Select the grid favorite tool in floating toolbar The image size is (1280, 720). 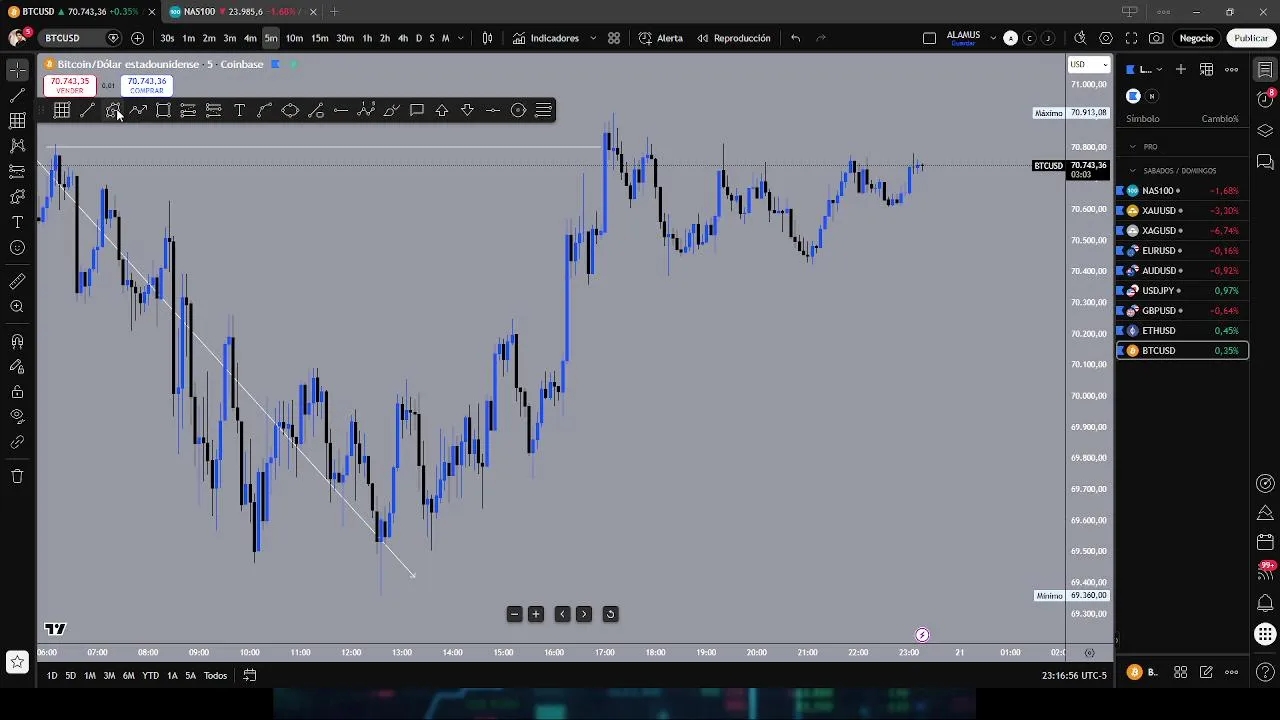62,110
